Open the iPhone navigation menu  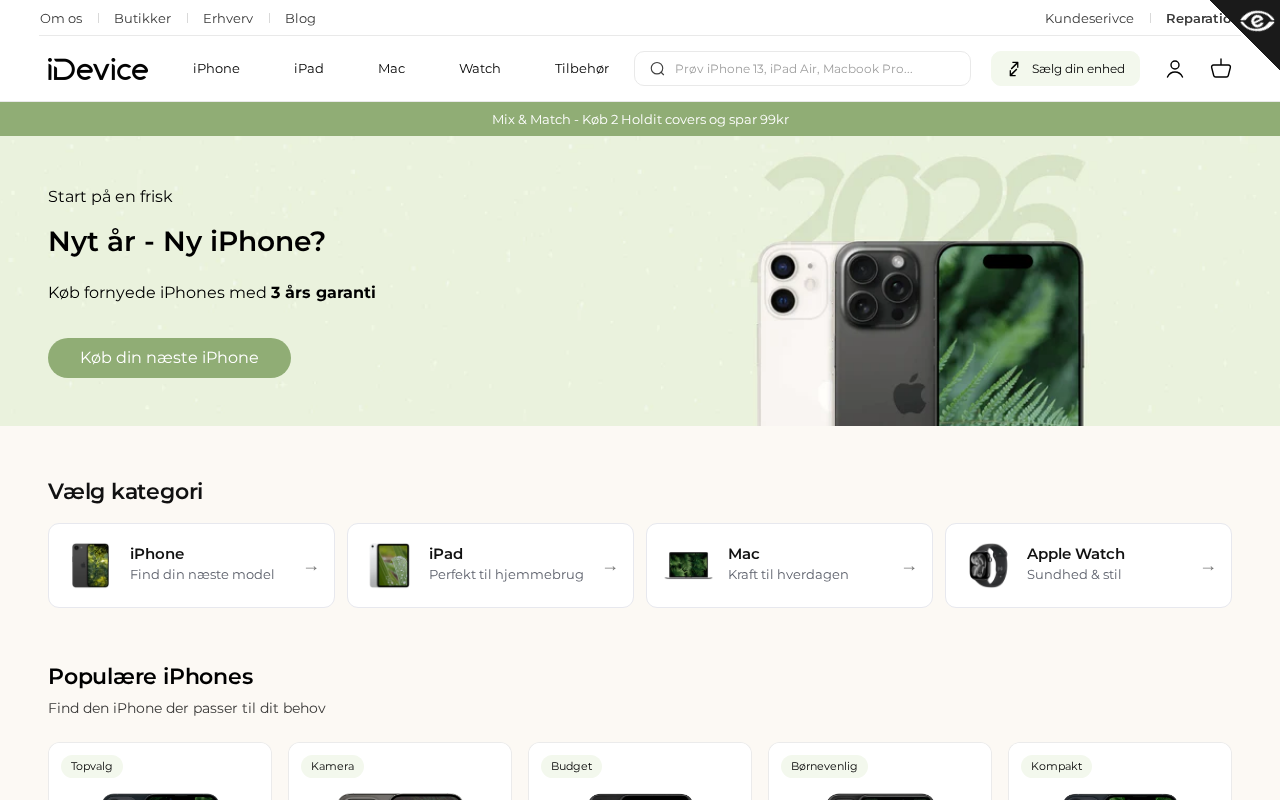(216, 69)
